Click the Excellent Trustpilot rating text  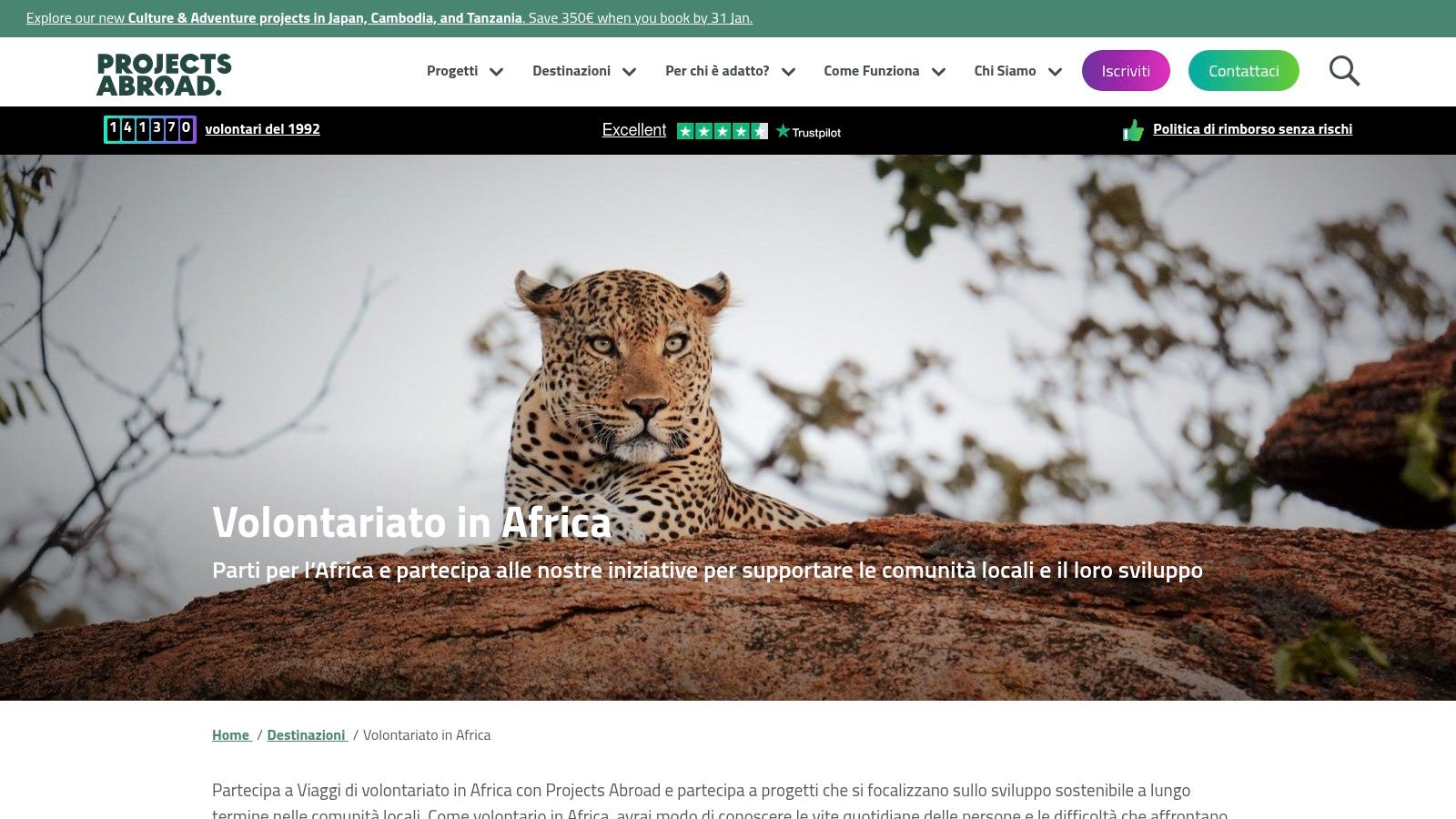pyautogui.click(x=634, y=130)
